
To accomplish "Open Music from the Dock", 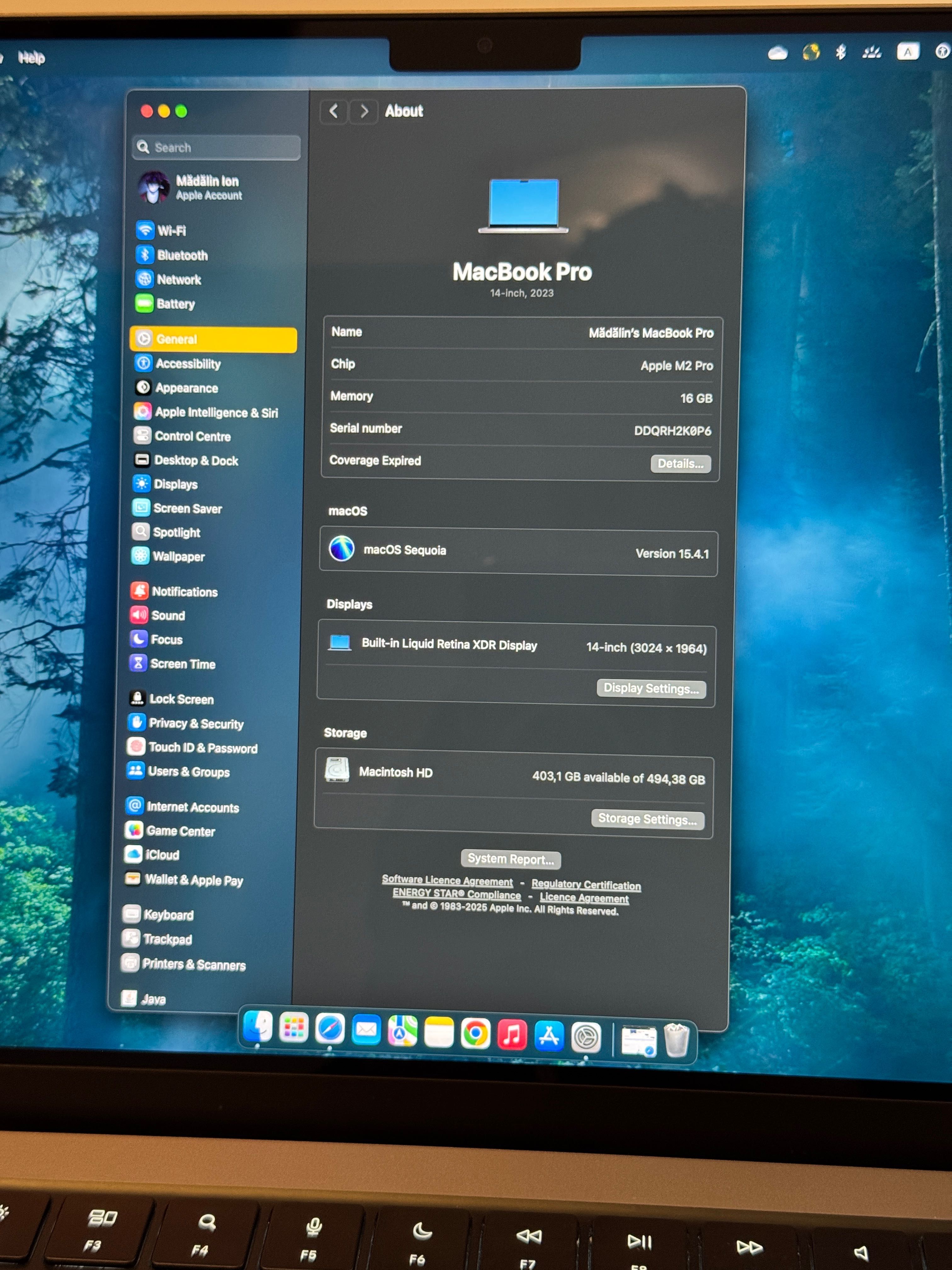I will coord(512,1035).
